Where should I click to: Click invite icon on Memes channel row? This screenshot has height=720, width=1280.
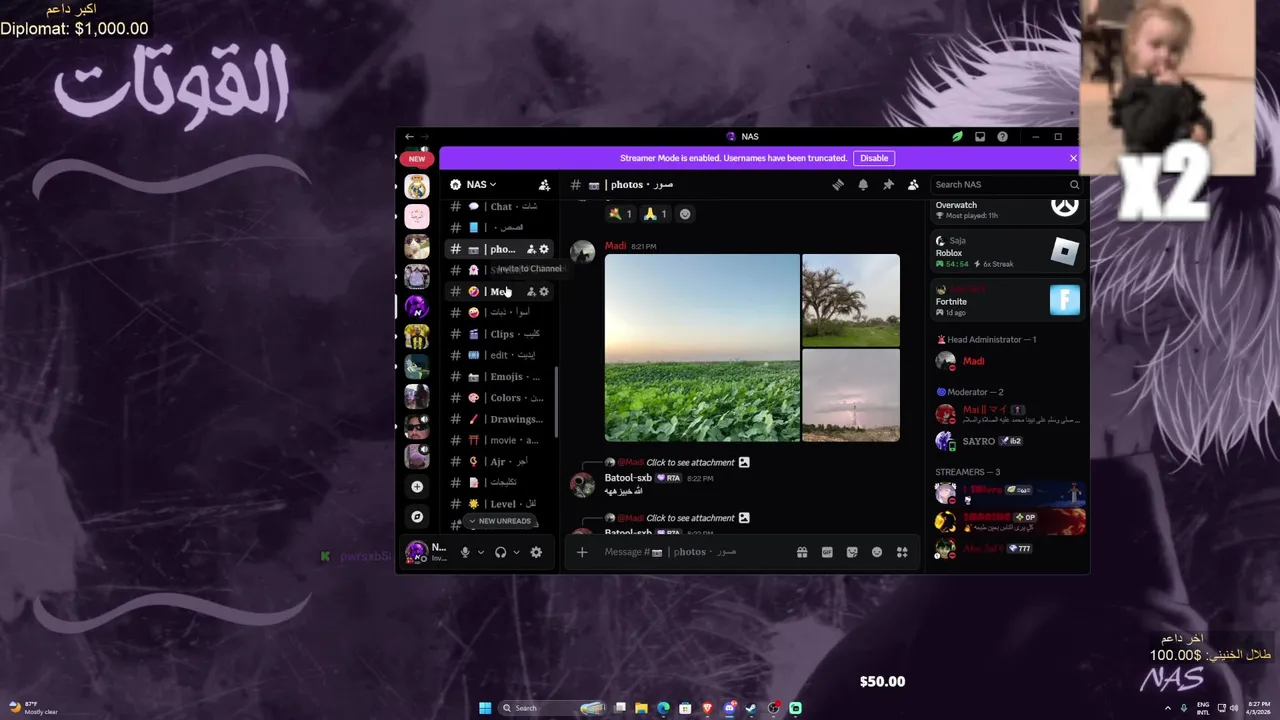coord(531,292)
